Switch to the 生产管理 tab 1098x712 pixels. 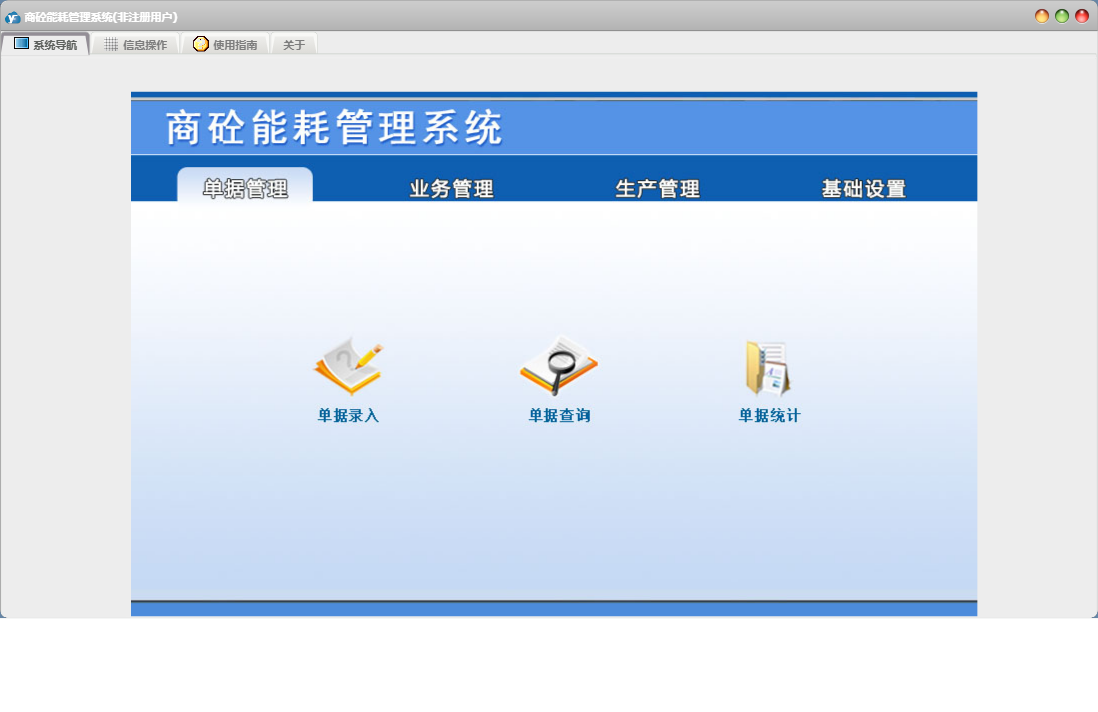657,188
